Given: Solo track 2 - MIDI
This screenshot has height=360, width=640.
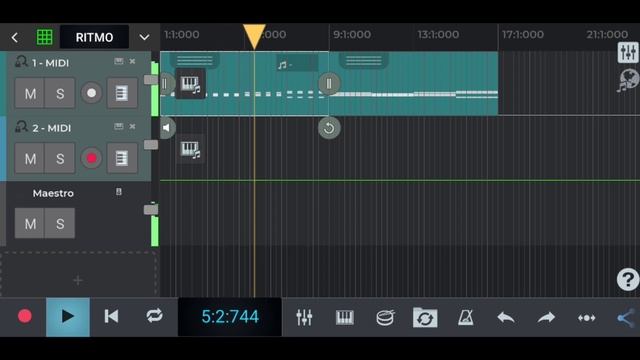Looking at the screenshot, I should (60, 158).
